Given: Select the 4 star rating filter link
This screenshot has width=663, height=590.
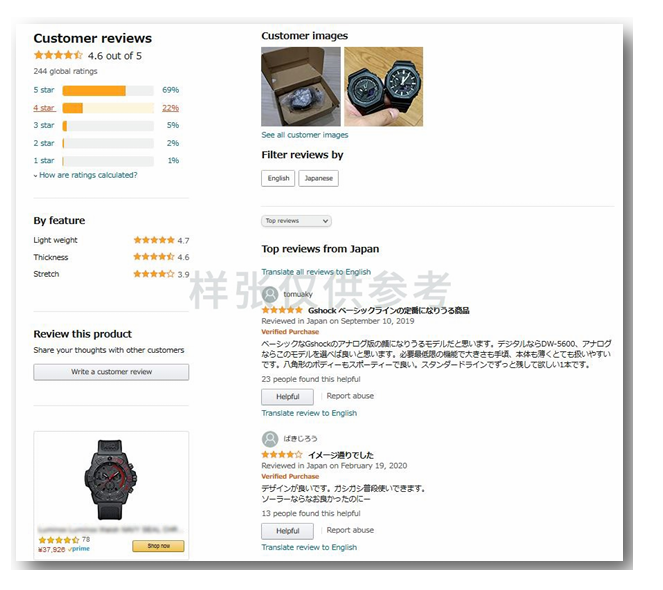Looking at the screenshot, I should click(x=44, y=108).
